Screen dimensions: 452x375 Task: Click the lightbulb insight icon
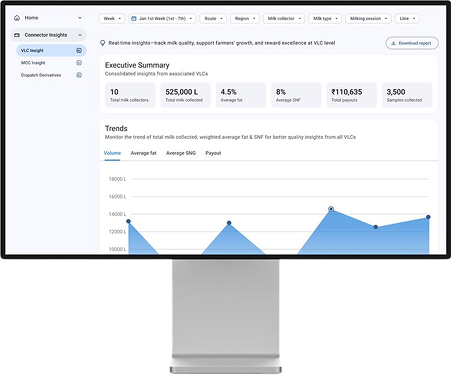pyautogui.click(x=103, y=43)
